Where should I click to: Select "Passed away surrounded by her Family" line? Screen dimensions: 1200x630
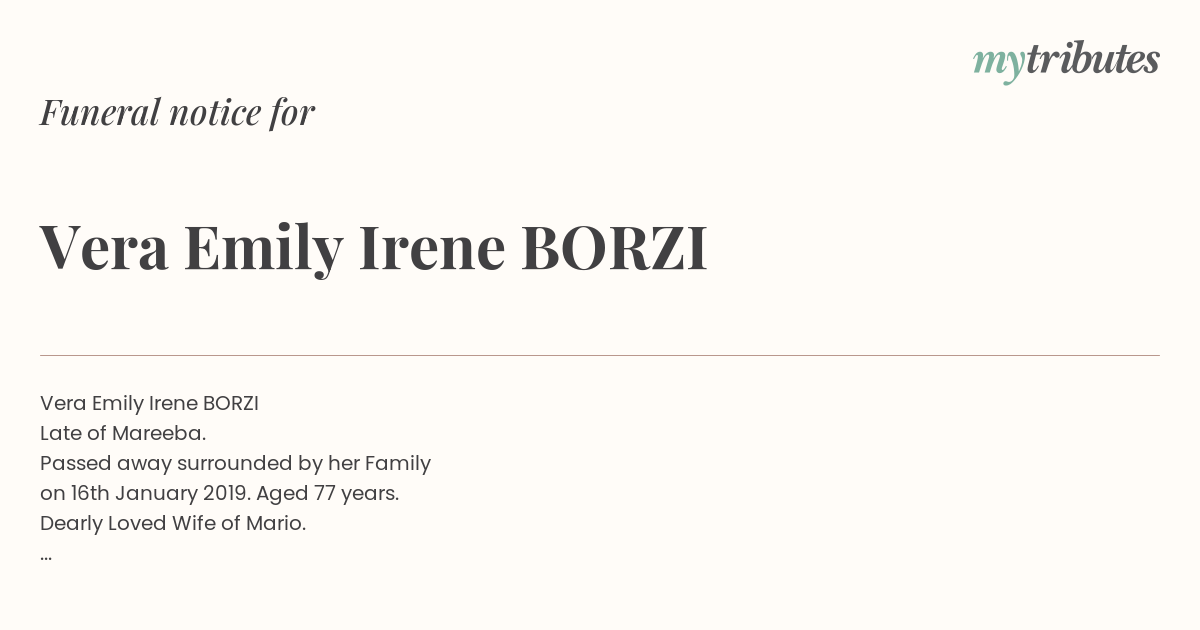click(235, 464)
